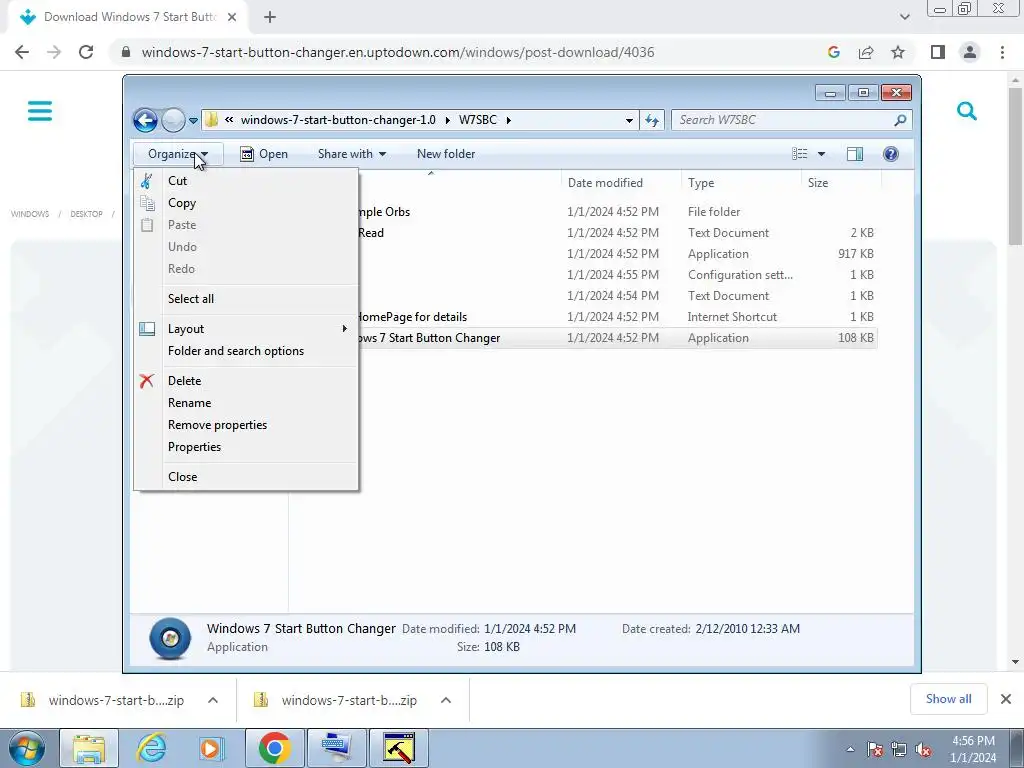Open Chrome profile avatar
The height and width of the screenshot is (768, 1024).
[x=970, y=52]
